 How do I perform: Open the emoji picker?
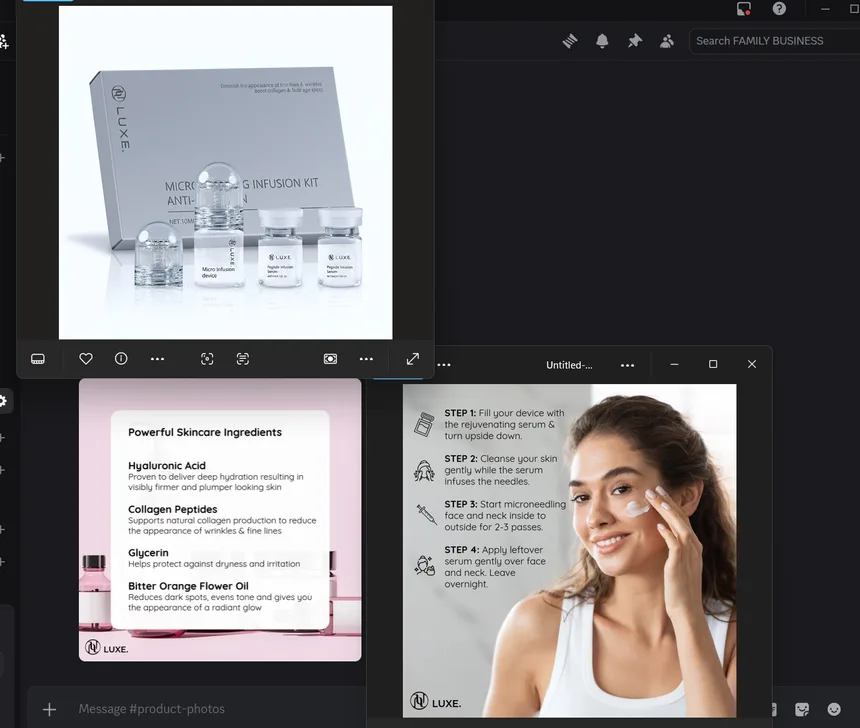point(835,708)
